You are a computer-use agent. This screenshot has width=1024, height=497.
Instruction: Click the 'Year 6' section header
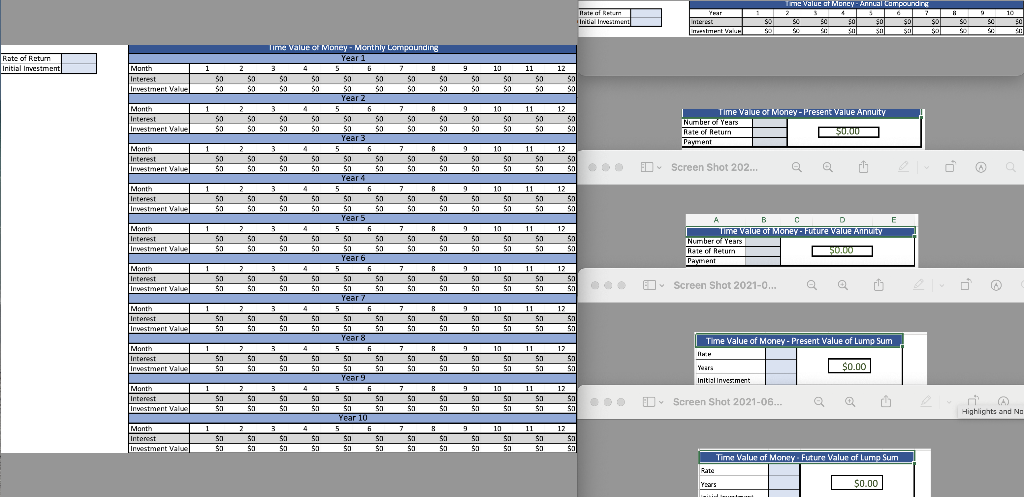click(353, 258)
